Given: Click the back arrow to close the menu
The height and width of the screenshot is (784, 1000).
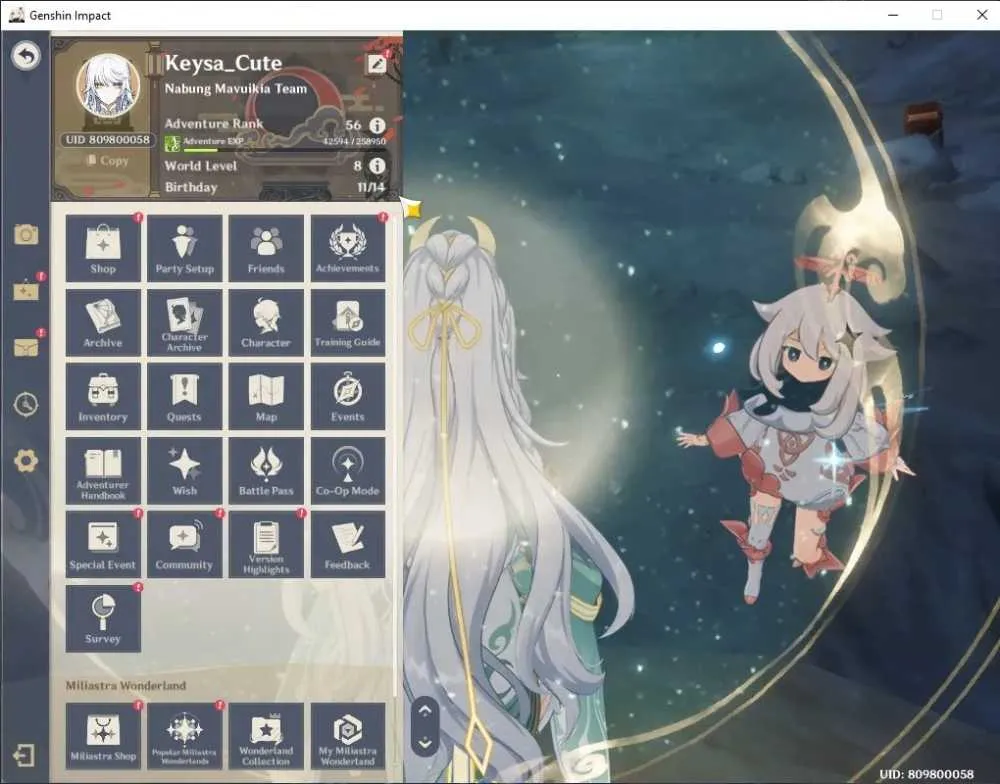Looking at the screenshot, I should 26,56.
